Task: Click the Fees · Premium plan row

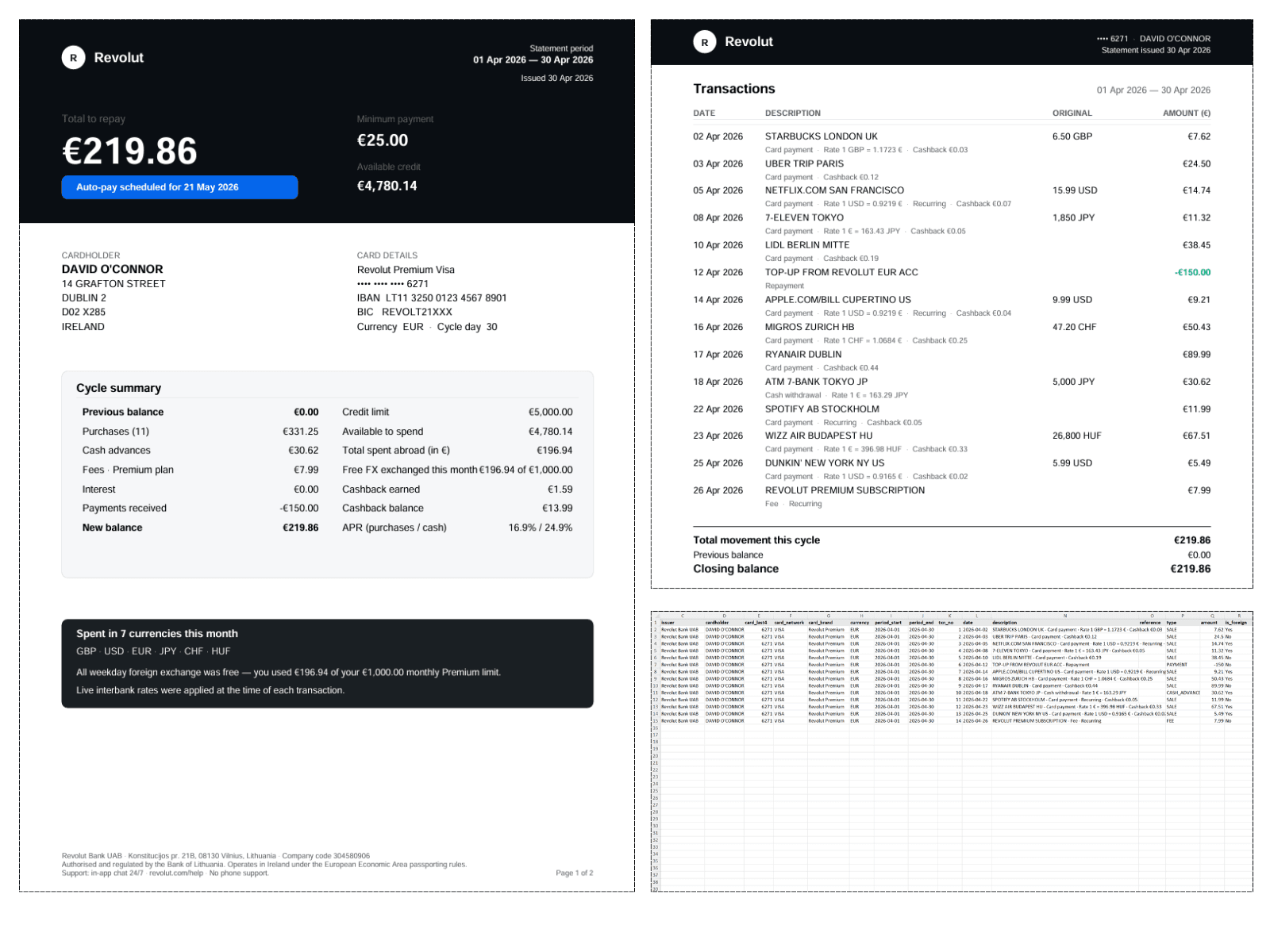Action: click(x=200, y=470)
